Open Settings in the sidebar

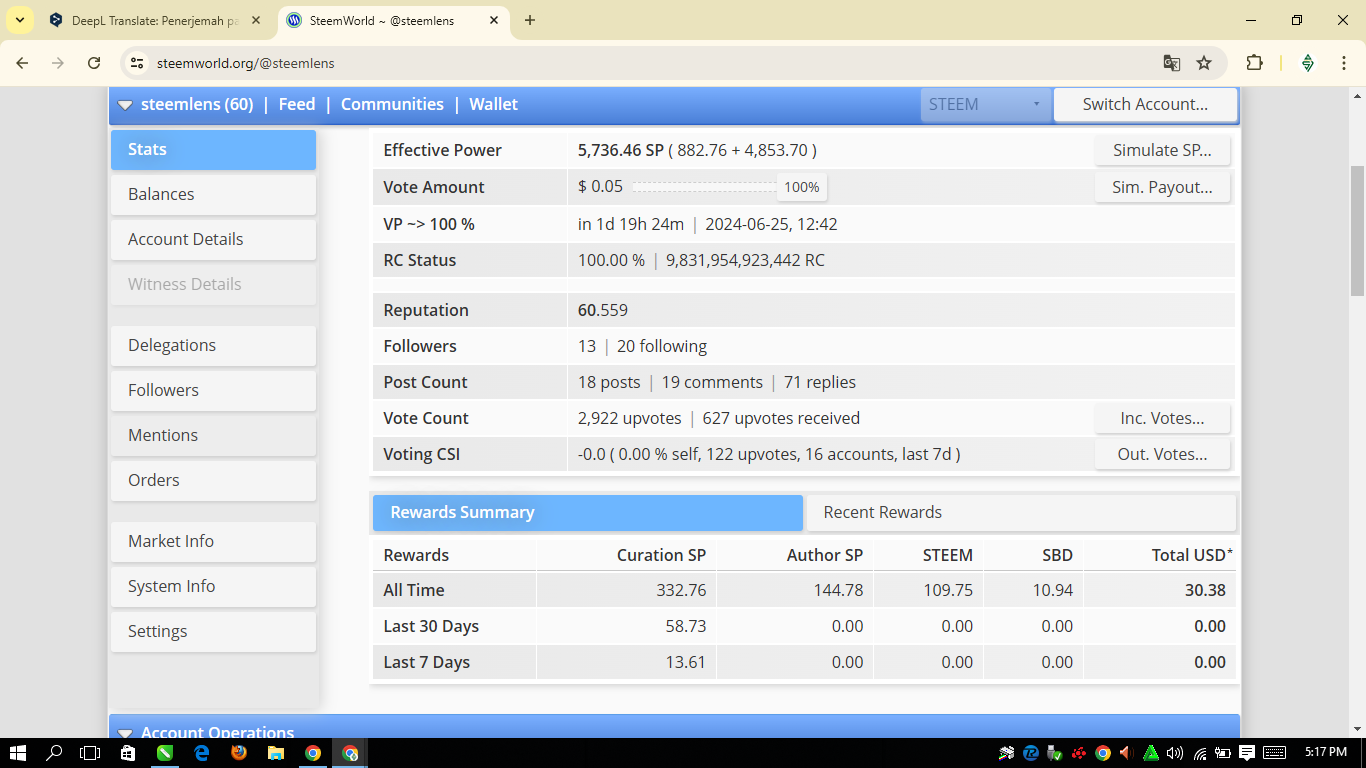click(x=213, y=632)
